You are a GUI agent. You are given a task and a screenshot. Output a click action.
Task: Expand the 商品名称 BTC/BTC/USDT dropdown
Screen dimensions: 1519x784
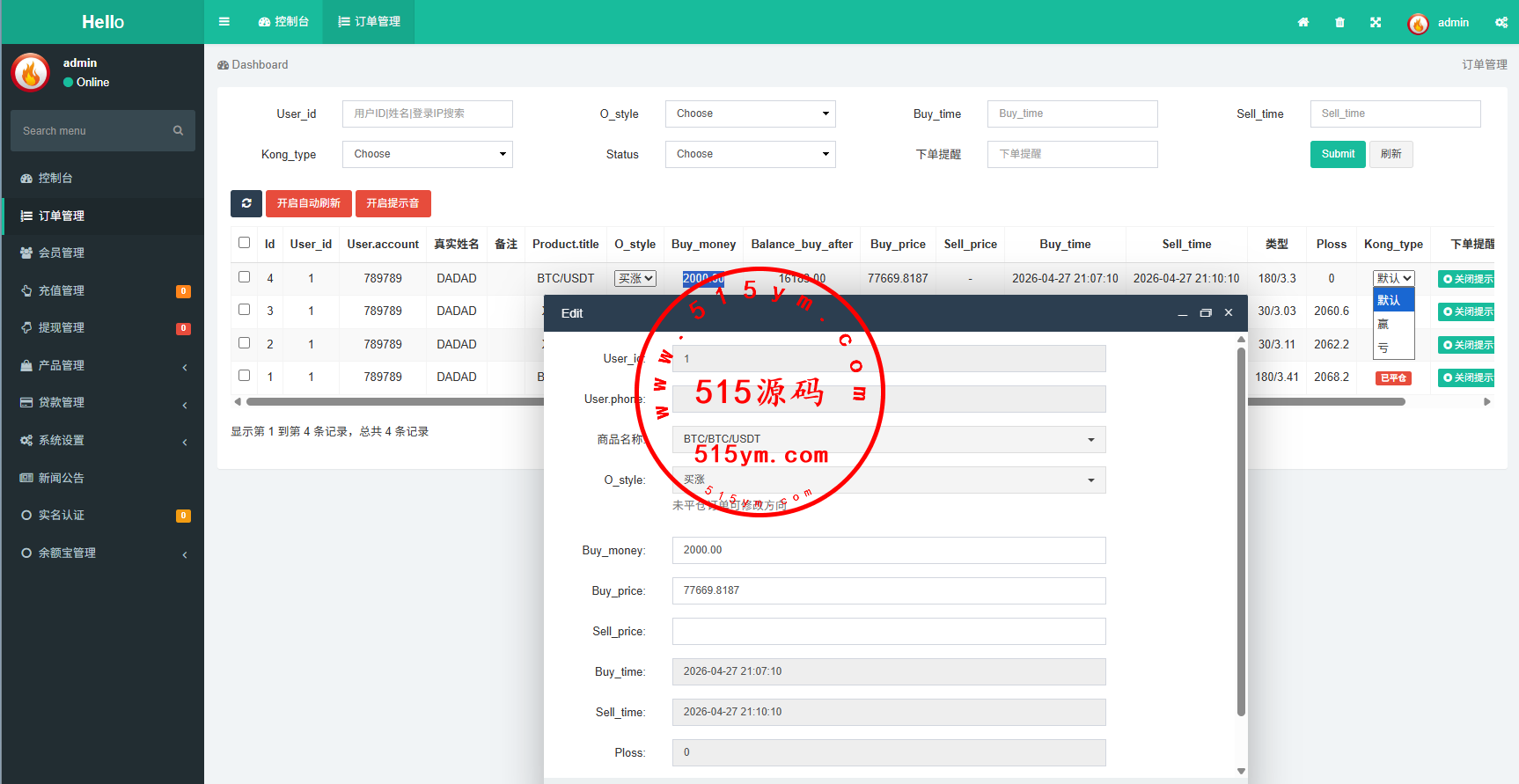888,439
